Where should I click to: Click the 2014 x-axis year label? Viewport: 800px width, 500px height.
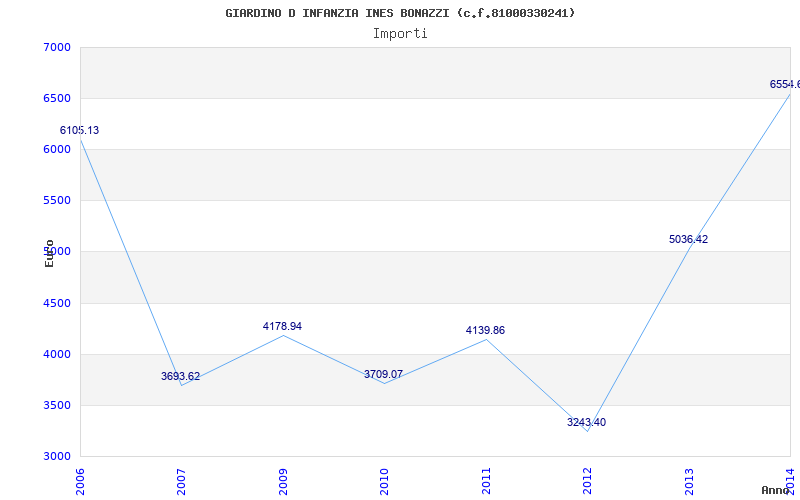tap(790, 481)
